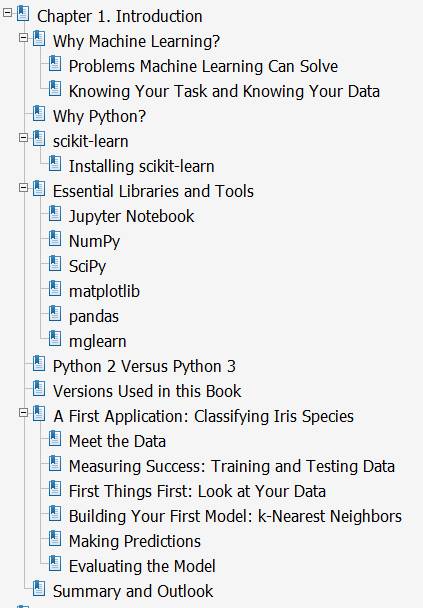Jump to Meet the Data section
423x608 pixels.
point(117,441)
